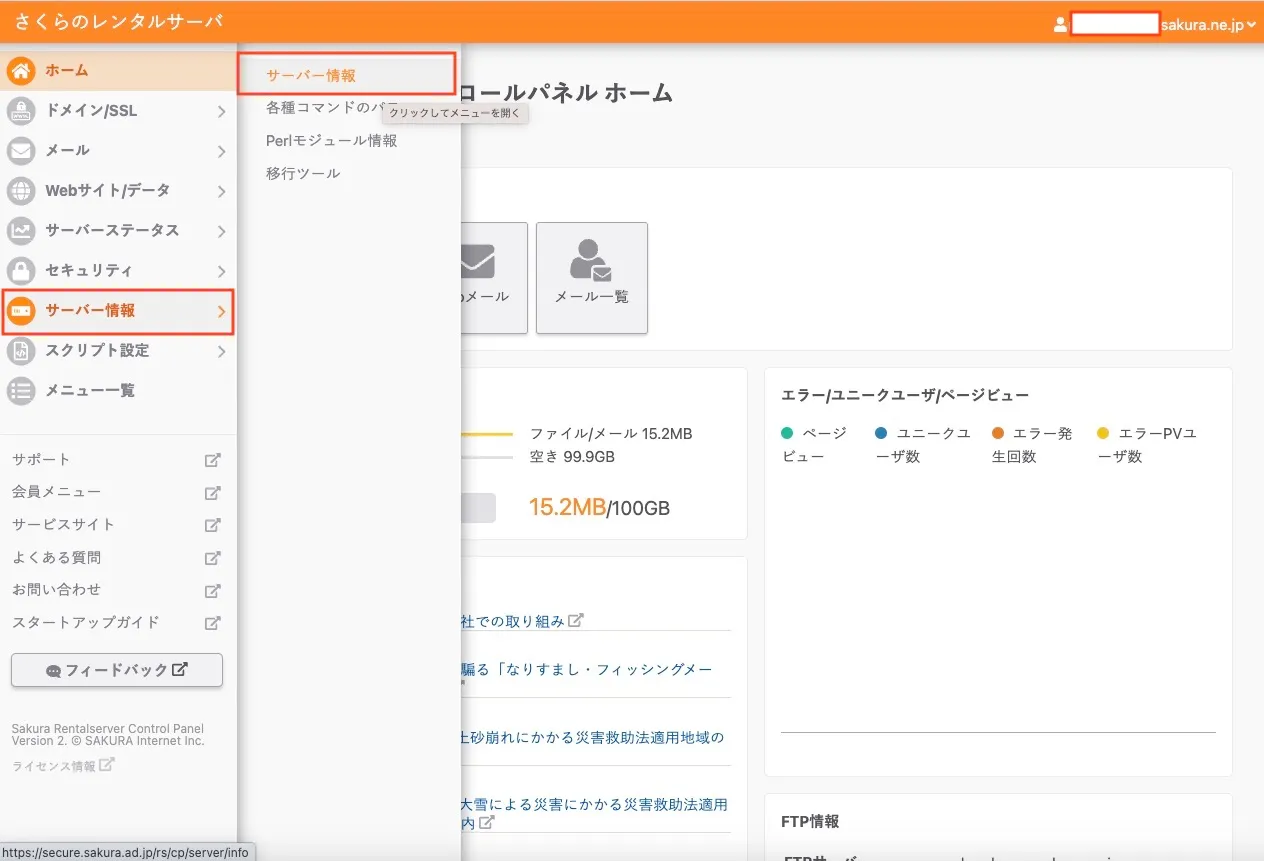Expand the サーバーステータス chevron arrow
The width and height of the screenshot is (1264, 861).
221,231
